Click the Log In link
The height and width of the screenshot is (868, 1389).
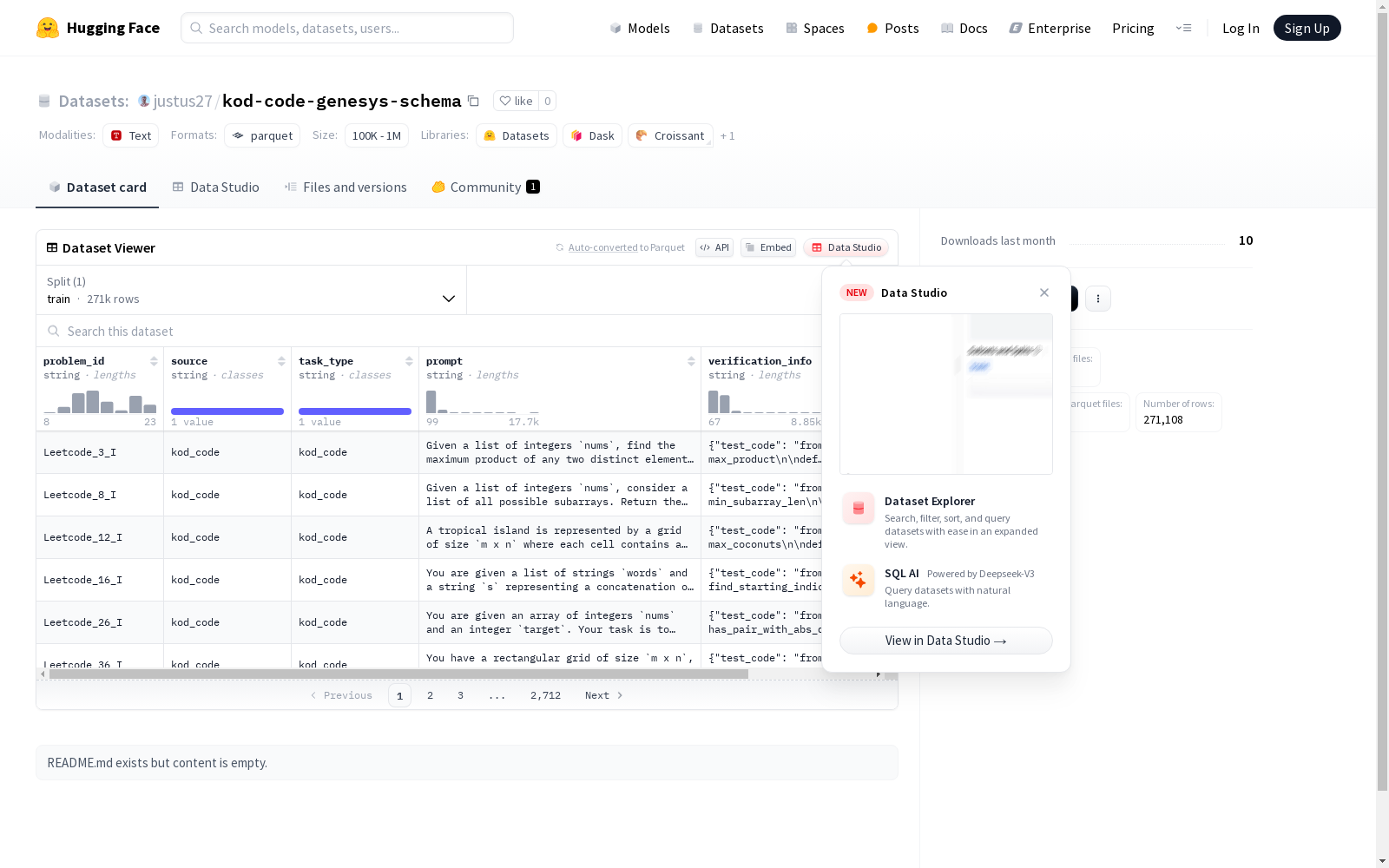[x=1241, y=28]
